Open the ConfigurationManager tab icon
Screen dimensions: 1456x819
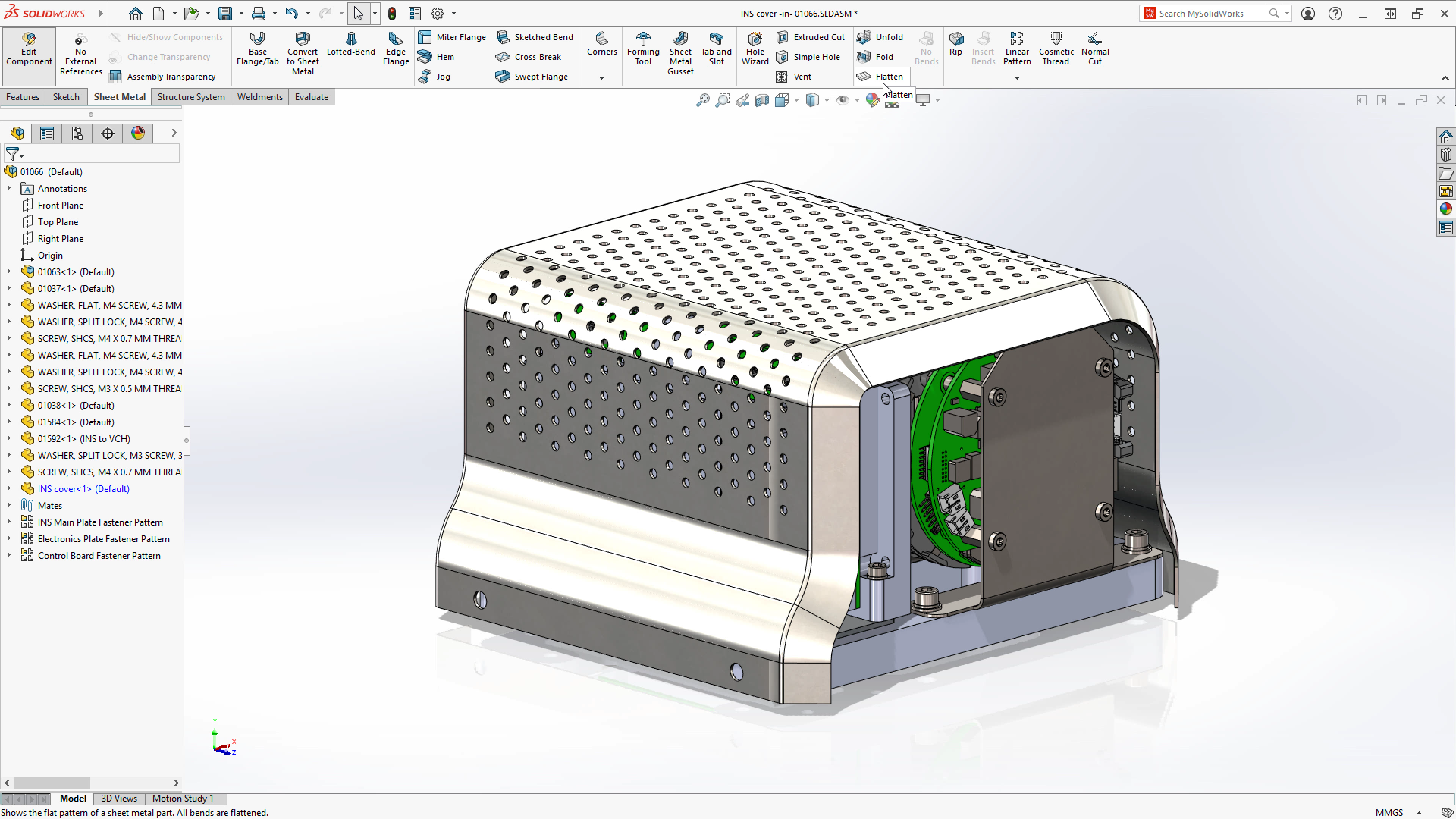[77, 133]
